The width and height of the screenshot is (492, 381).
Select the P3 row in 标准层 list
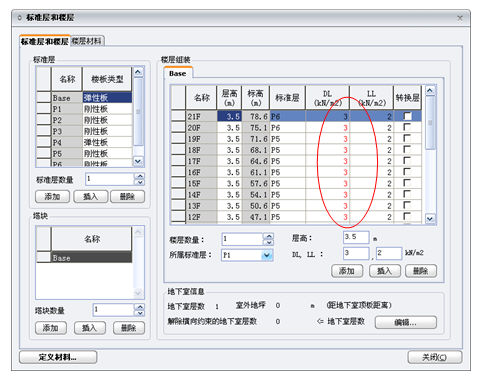pyautogui.click(x=84, y=131)
